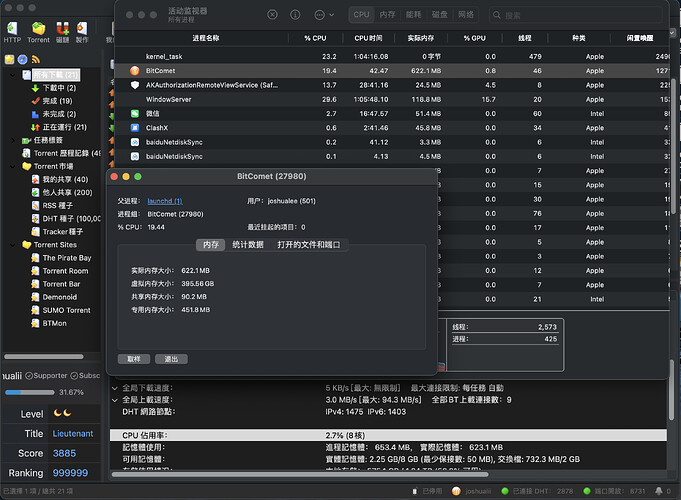
Task: Select the WindowServer process row
Action: point(392,99)
